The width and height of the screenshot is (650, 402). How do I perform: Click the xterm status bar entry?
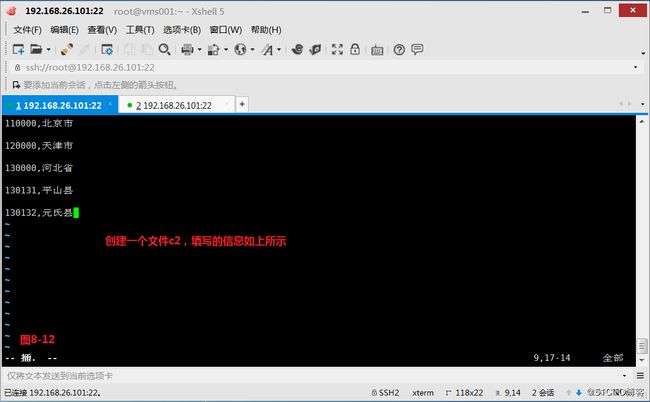click(423, 392)
